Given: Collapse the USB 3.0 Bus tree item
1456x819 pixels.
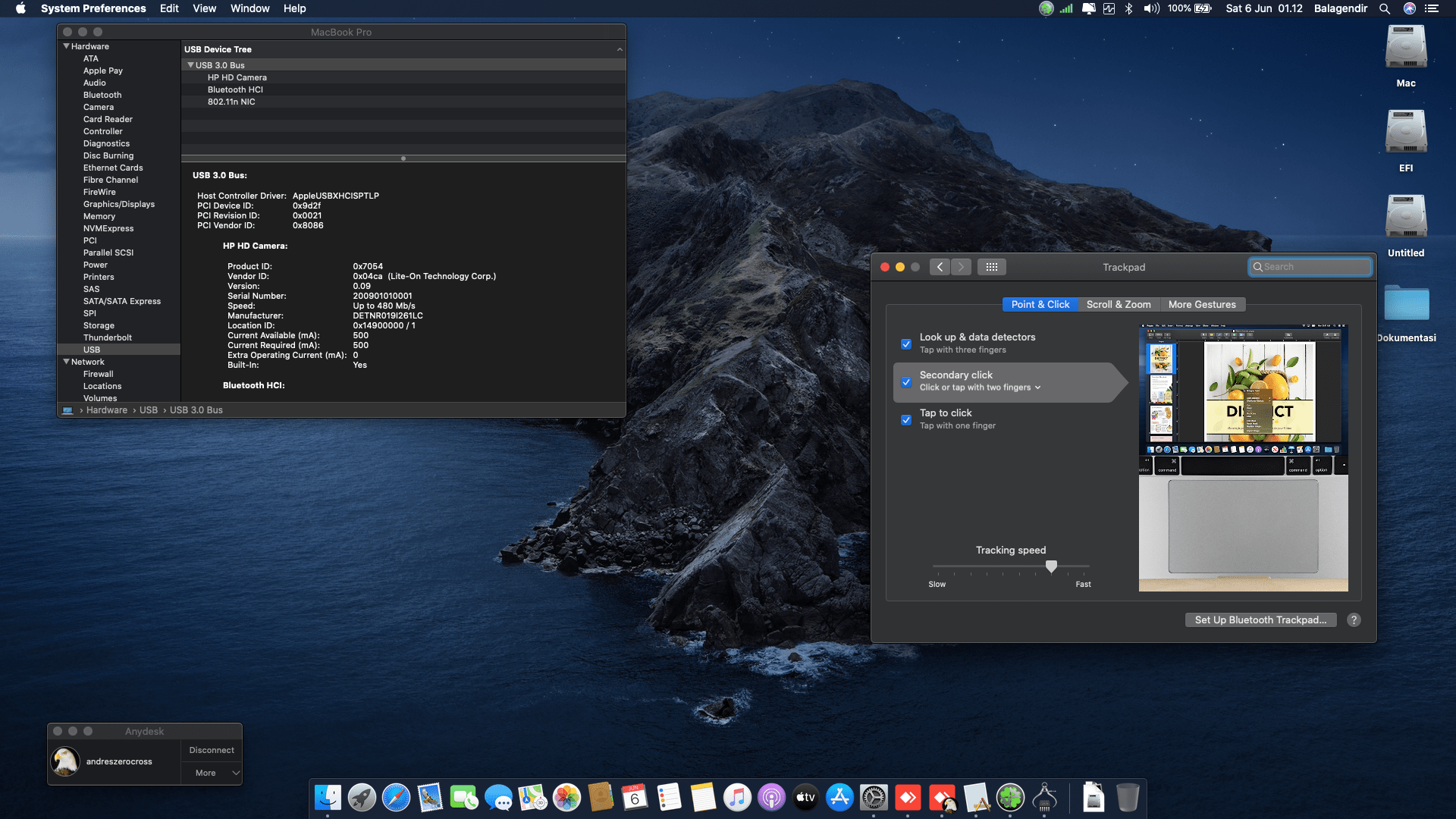Looking at the screenshot, I should click(191, 65).
